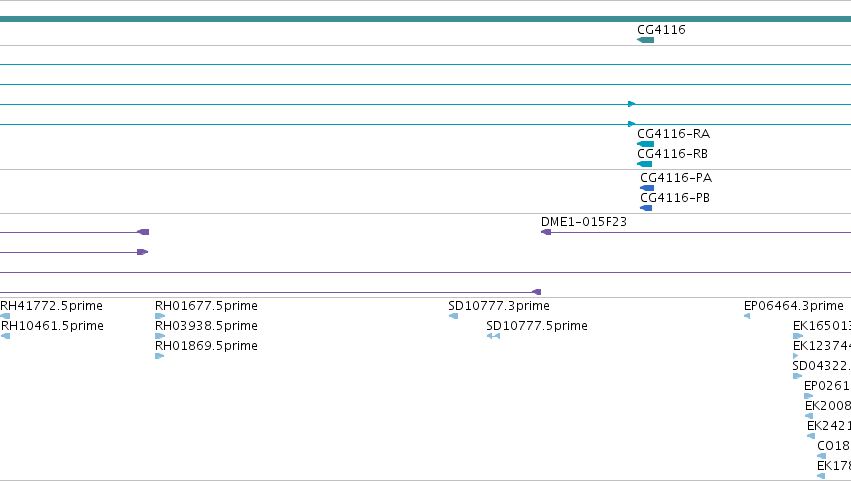
Task: Select the blue CG4116-PA glyph
Action: 647,188
